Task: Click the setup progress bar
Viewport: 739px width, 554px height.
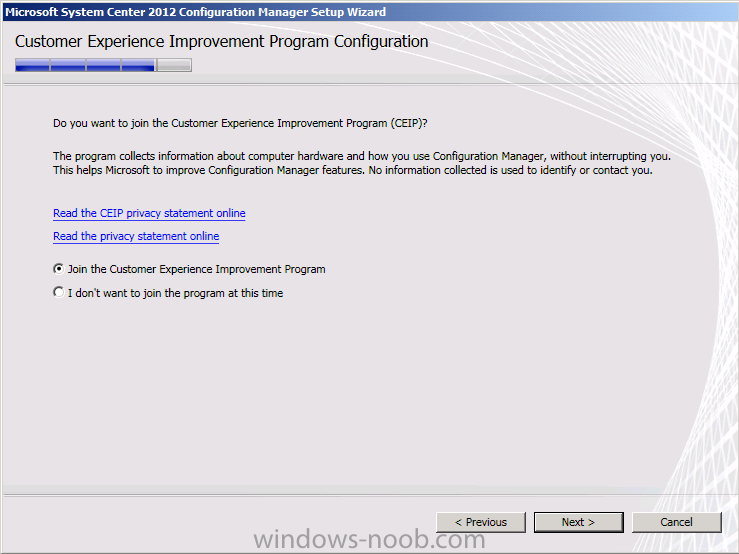Action: 103,65
